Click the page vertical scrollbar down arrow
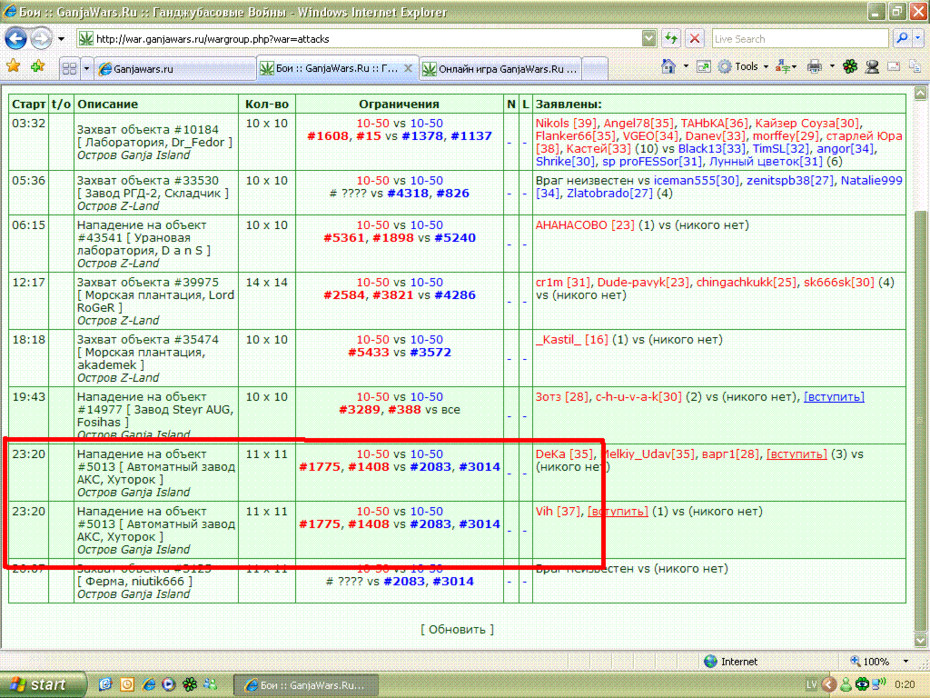The image size is (930, 698). click(921, 640)
